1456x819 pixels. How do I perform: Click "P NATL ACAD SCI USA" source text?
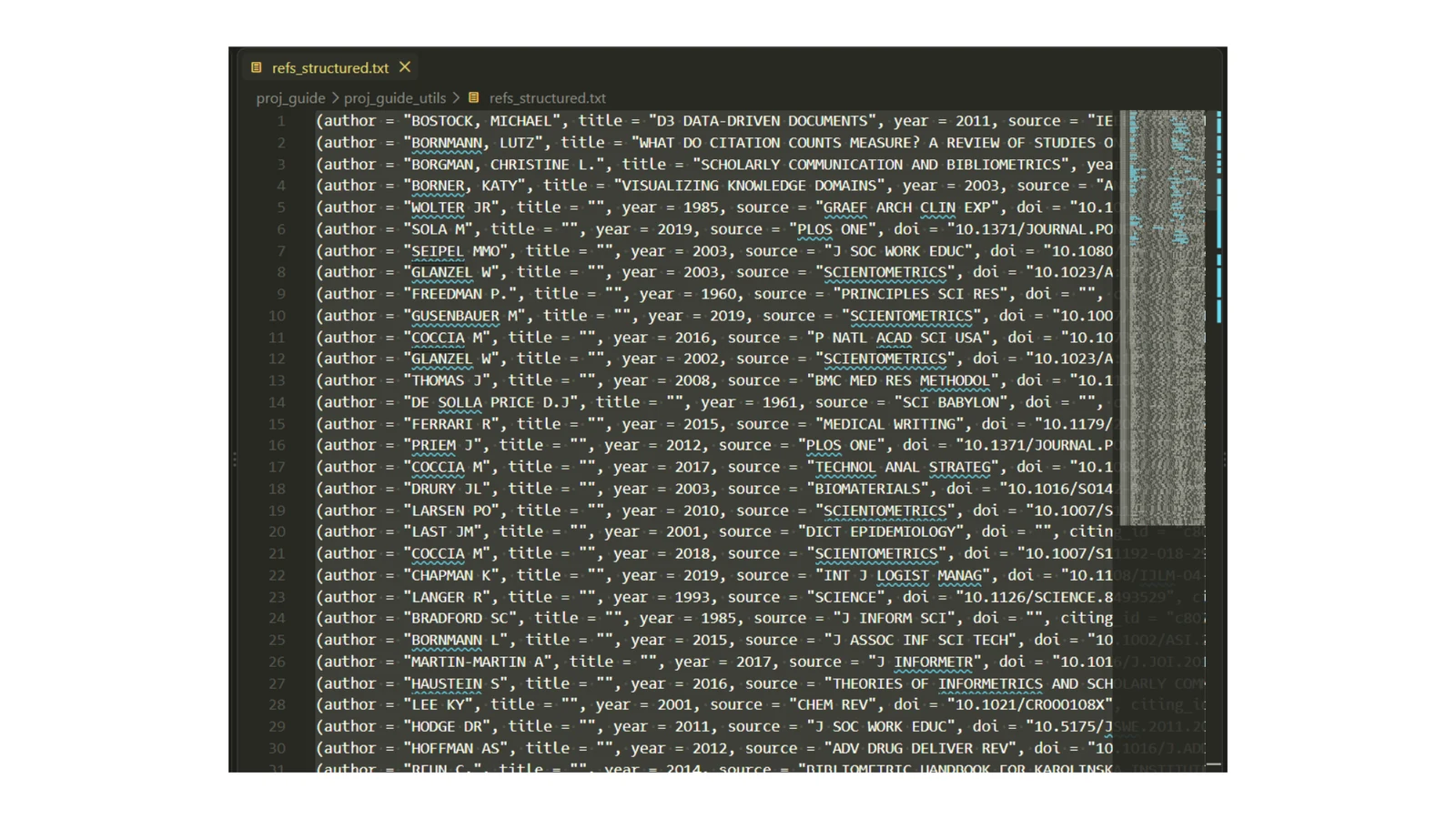897,338
